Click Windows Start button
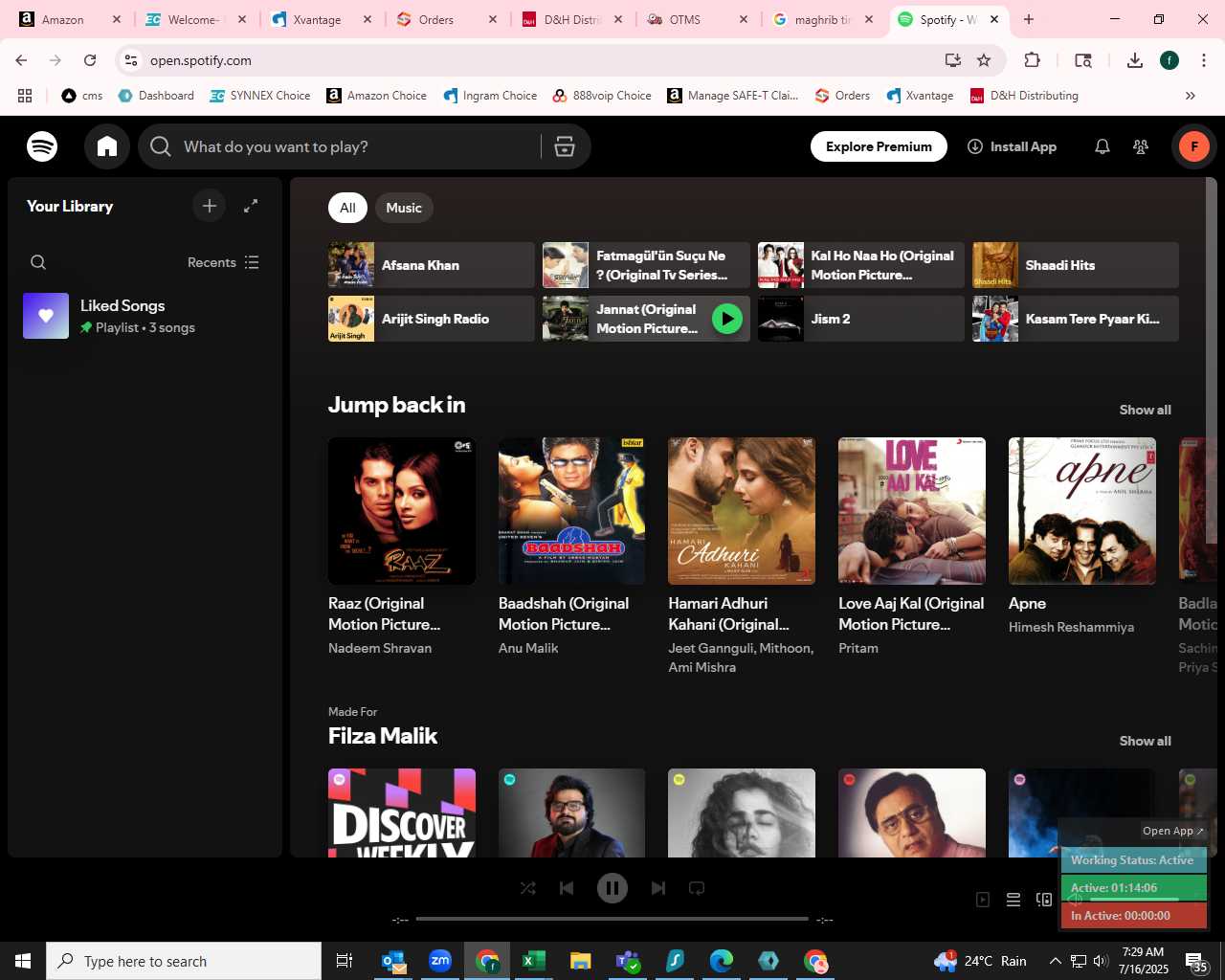Viewport: 1225px width, 980px height. pyautogui.click(x=23, y=961)
